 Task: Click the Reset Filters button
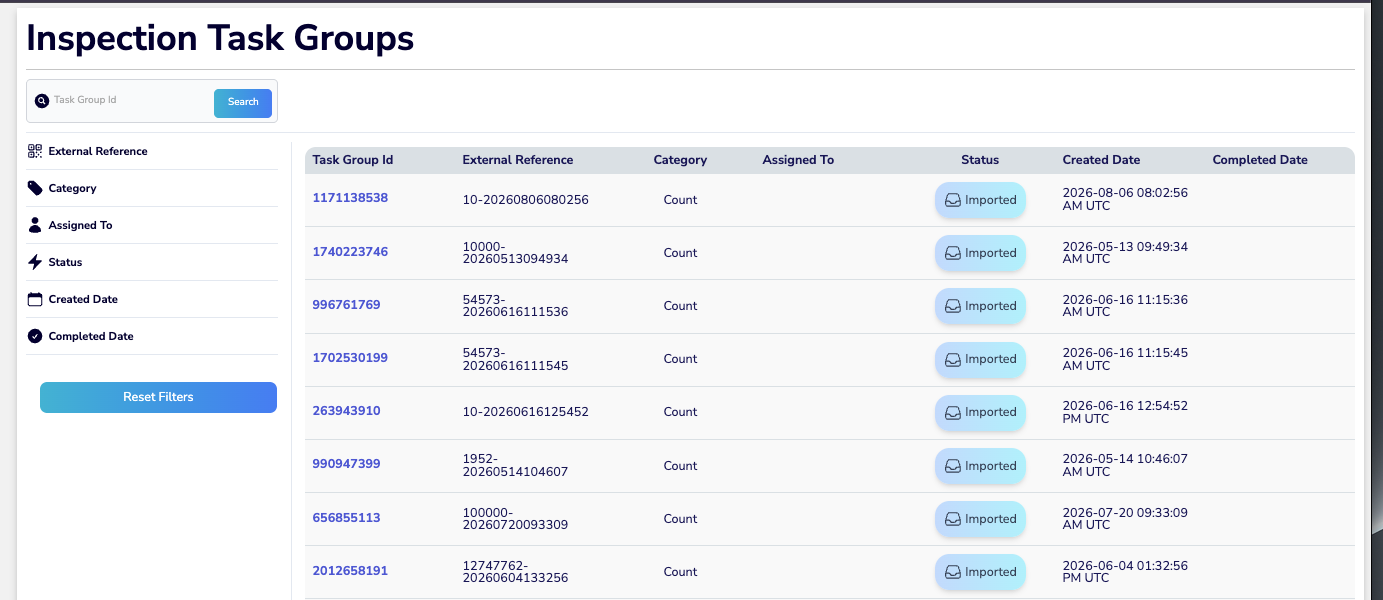pos(158,397)
